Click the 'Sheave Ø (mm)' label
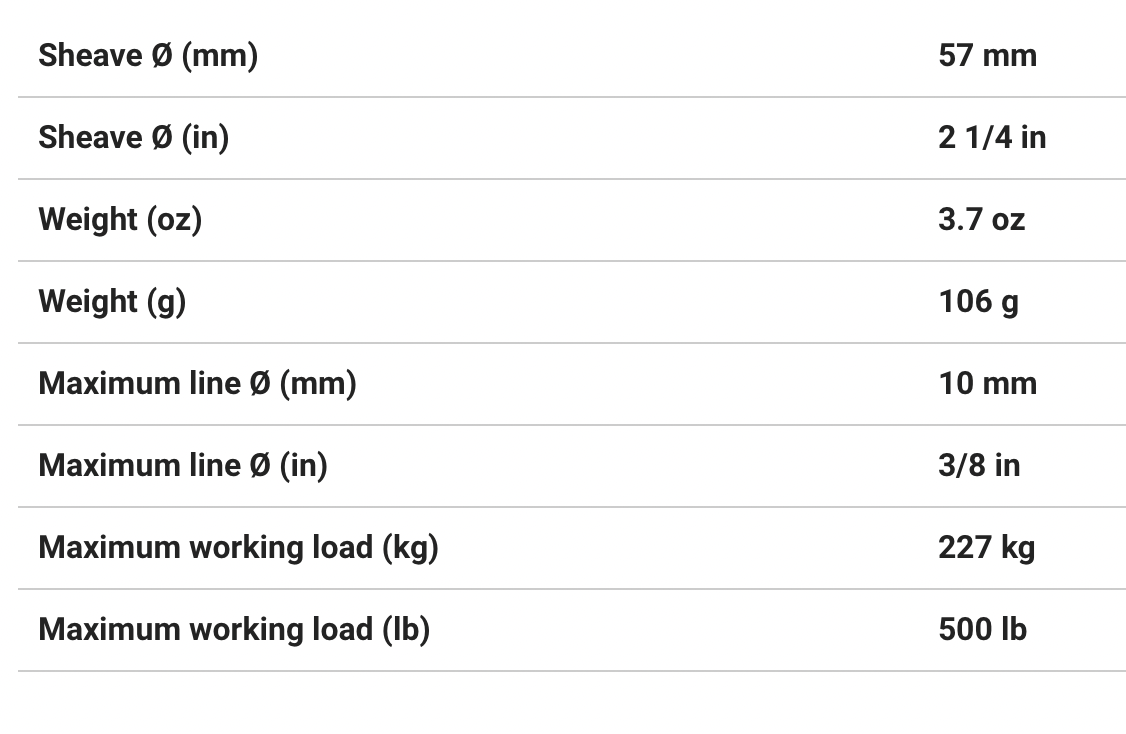The height and width of the screenshot is (734, 1126). pyautogui.click(x=148, y=55)
